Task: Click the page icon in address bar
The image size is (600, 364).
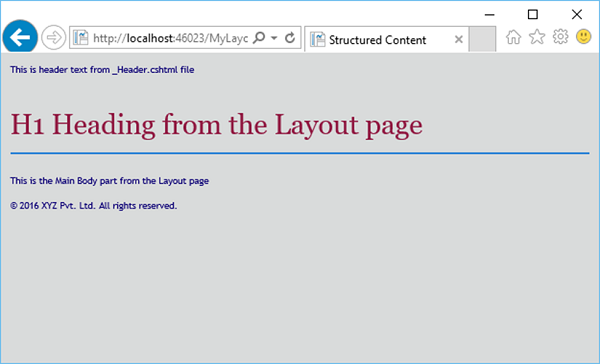Action: [x=81, y=38]
